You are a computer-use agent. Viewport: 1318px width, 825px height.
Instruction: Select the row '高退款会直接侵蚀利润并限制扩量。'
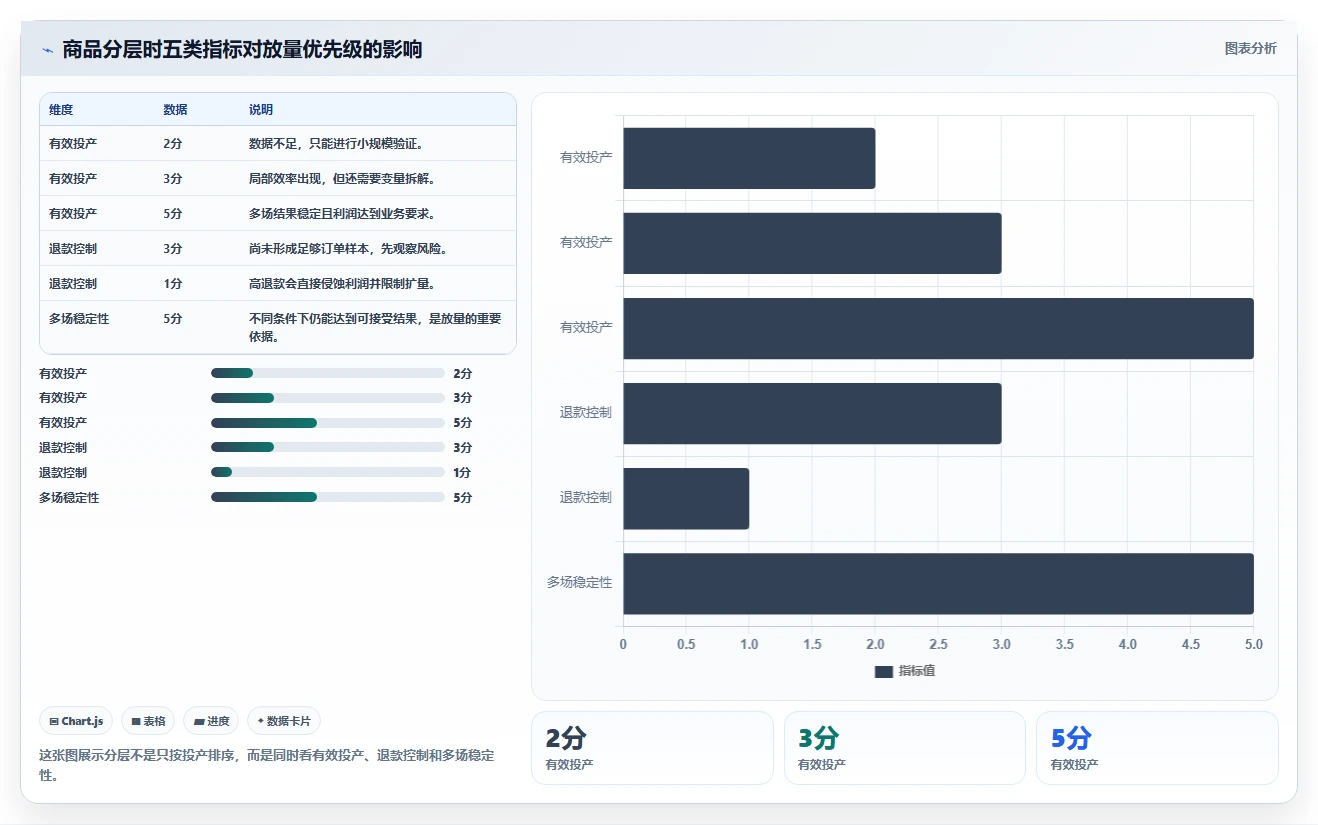coord(278,283)
